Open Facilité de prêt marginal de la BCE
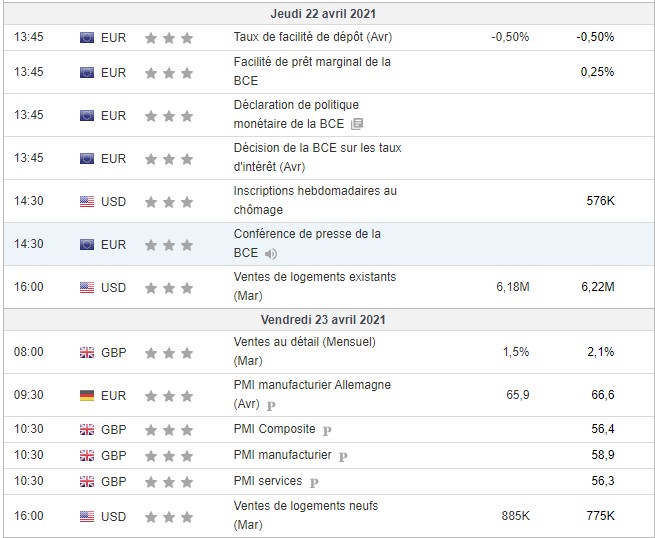Screen dimensions: 655x538 [x=311, y=72]
